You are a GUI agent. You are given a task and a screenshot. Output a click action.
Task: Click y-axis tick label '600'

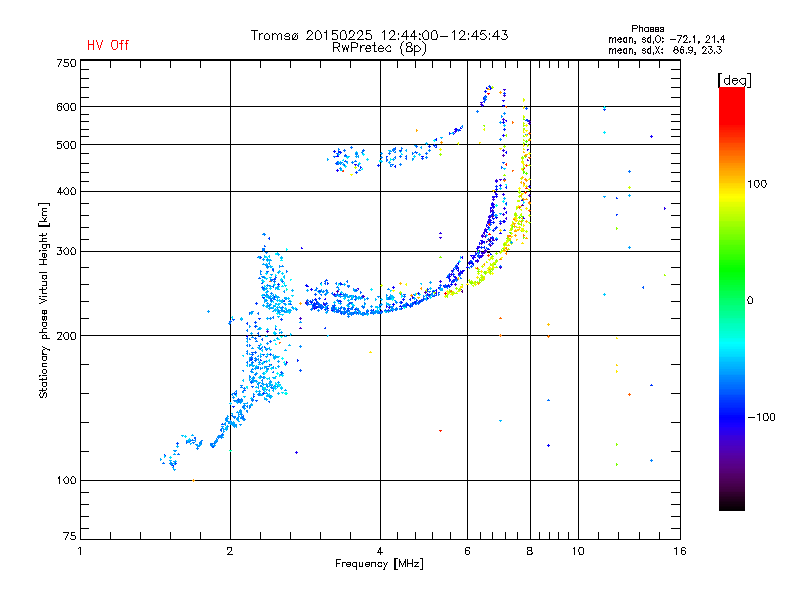(66, 107)
